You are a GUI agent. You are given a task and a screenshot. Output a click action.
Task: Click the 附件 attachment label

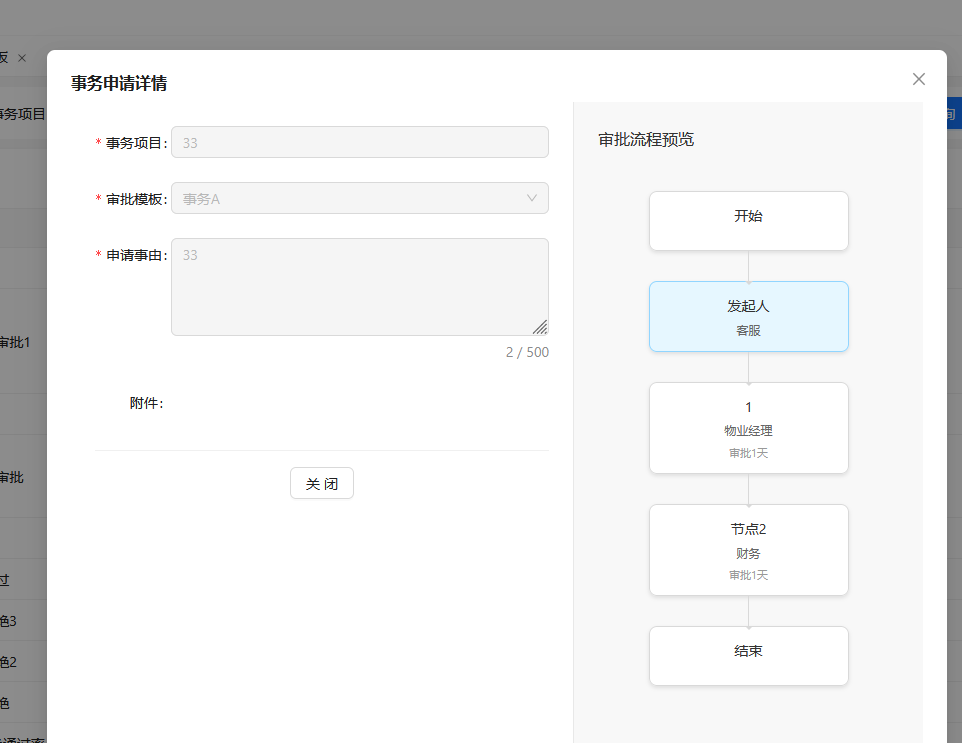pos(146,403)
